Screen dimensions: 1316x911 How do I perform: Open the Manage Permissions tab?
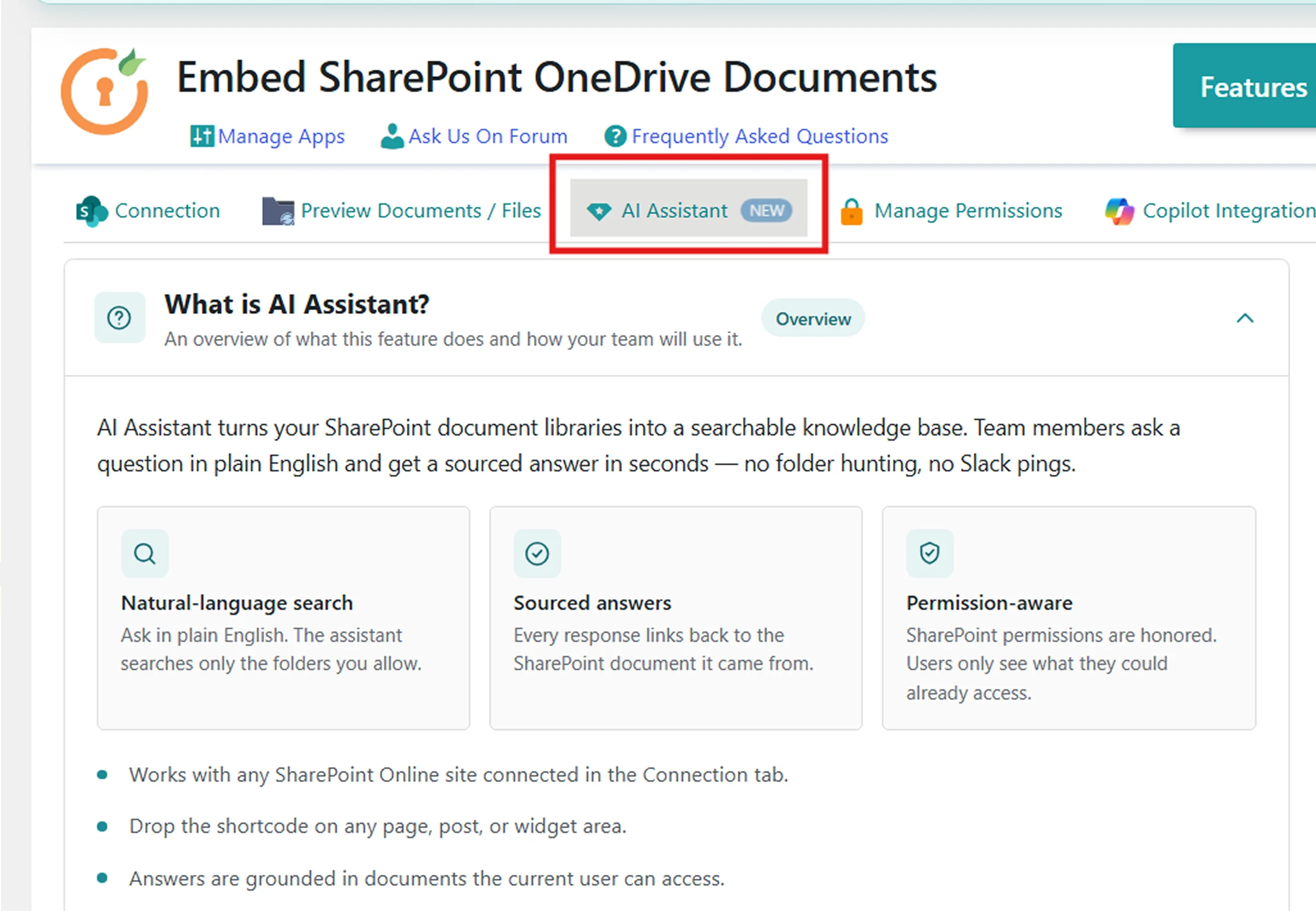[951, 211]
